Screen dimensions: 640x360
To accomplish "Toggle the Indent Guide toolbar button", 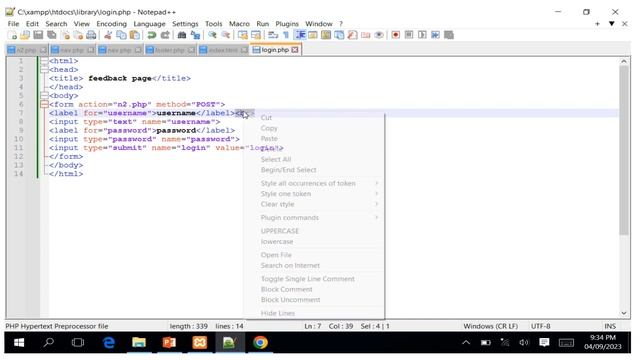I will pos(300,35).
